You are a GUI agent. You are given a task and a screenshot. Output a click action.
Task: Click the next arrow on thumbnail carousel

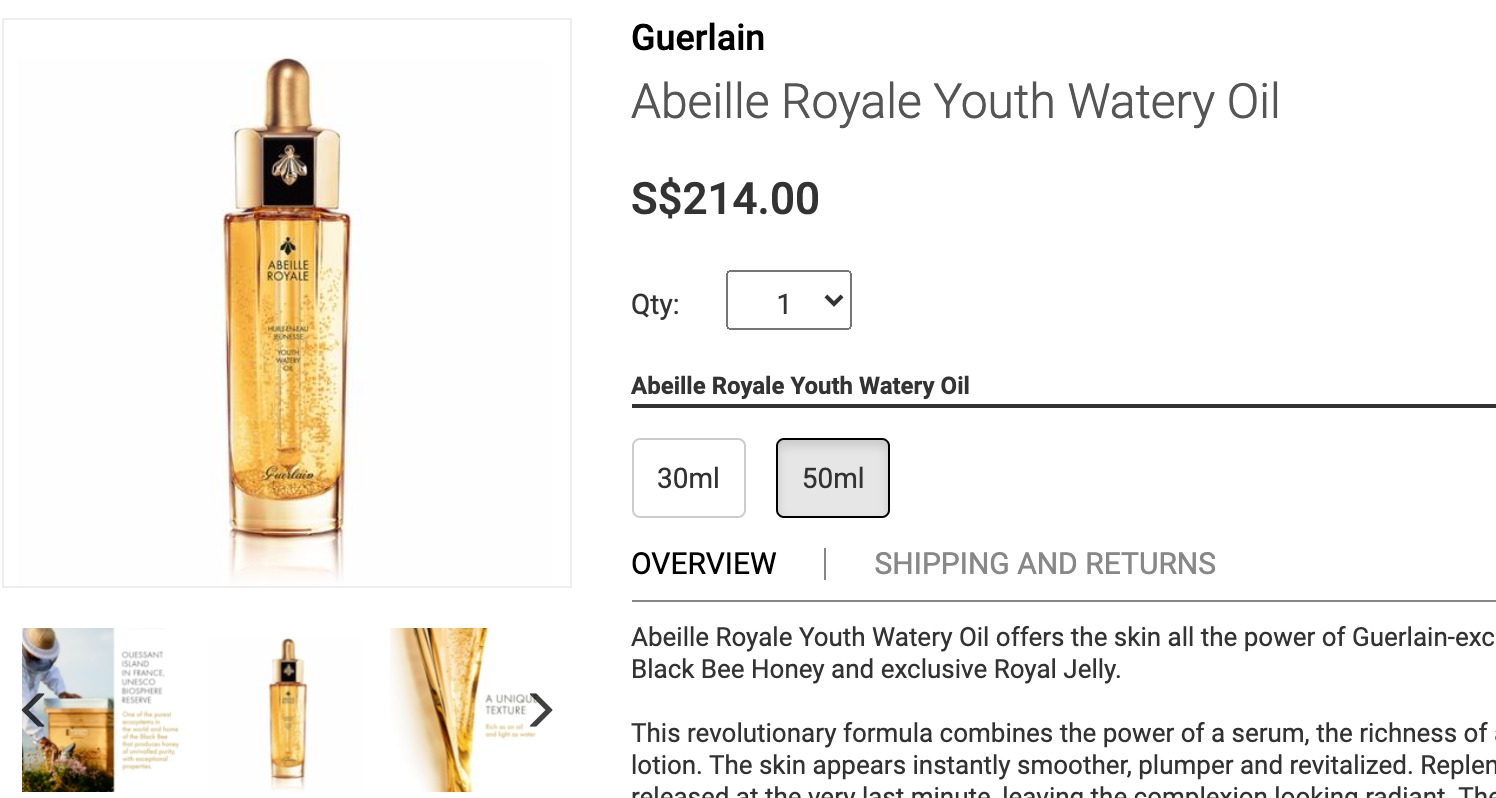point(541,710)
